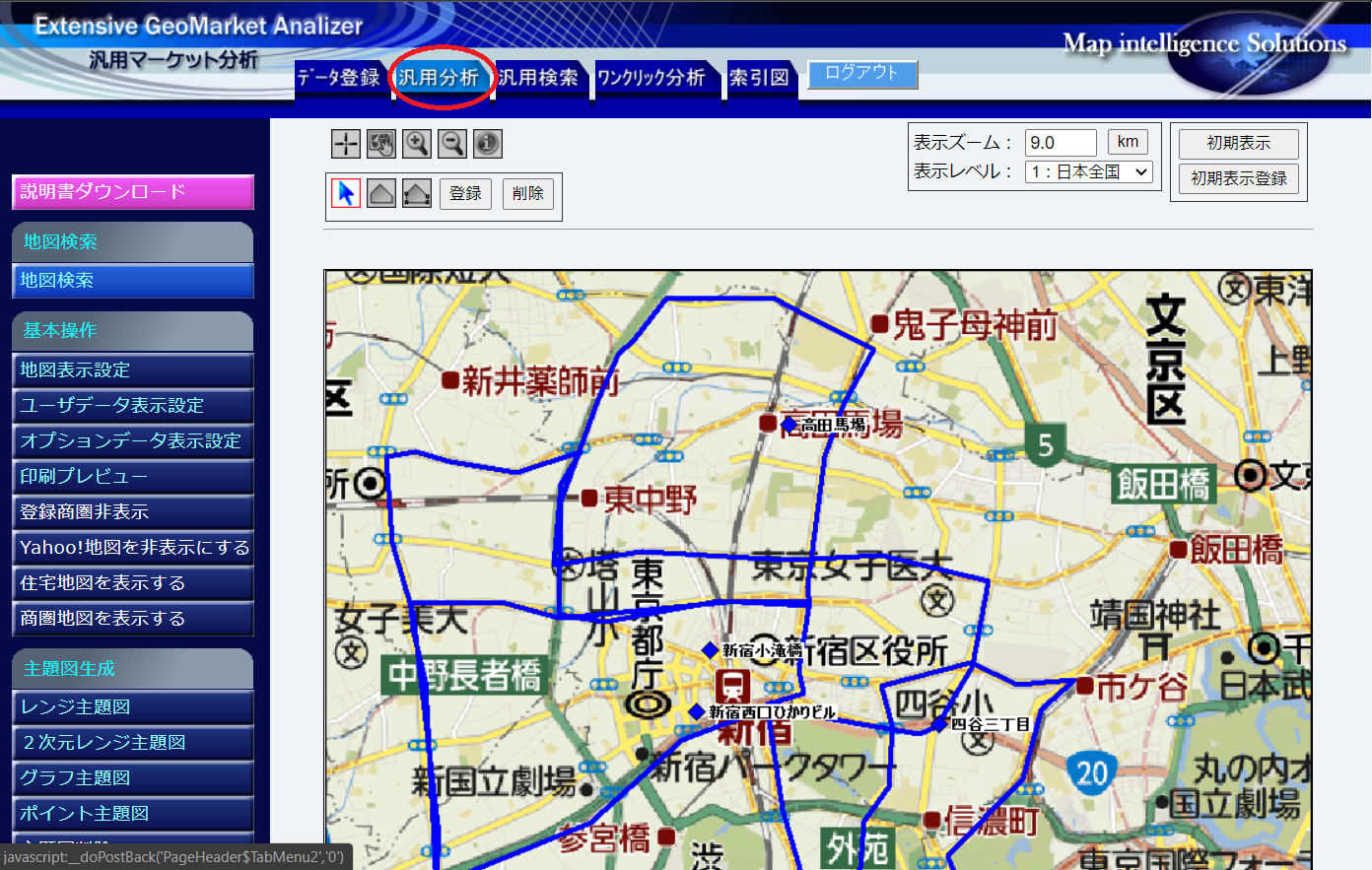
Task: Open the 表示レベル dropdown
Action: tap(1089, 171)
